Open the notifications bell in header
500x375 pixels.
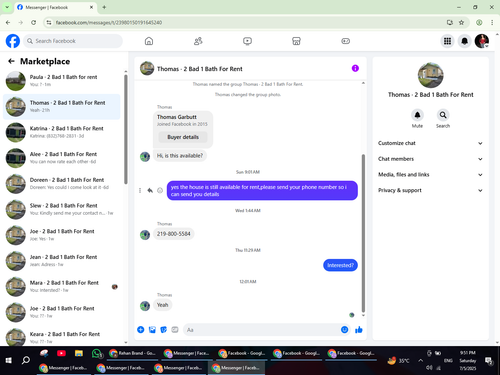click(x=464, y=41)
